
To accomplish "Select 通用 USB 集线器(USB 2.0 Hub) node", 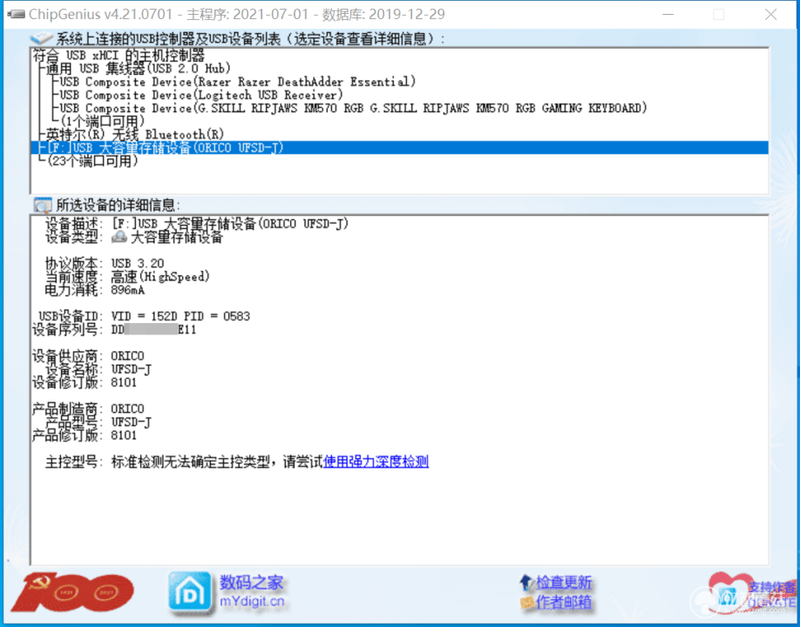I will pyautogui.click(x=138, y=68).
